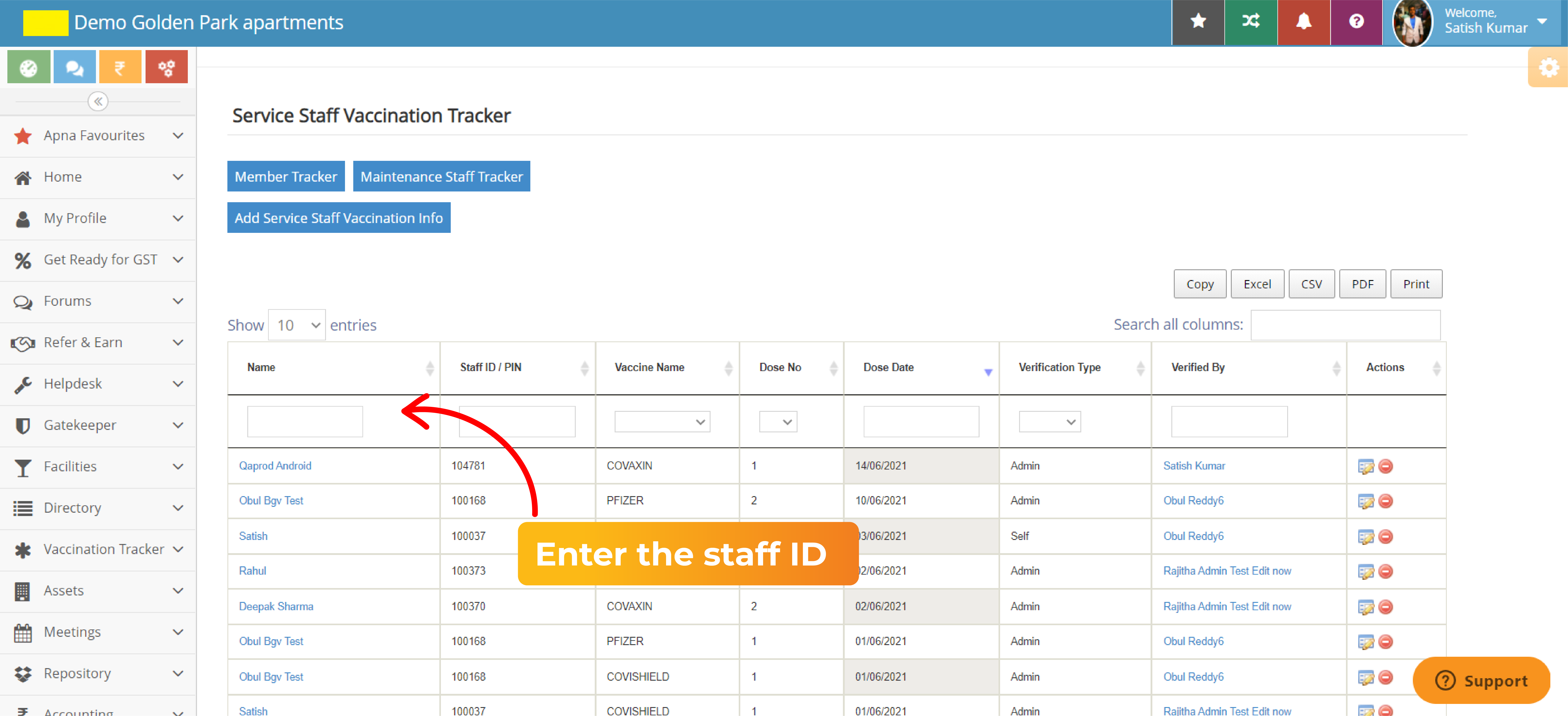The width and height of the screenshot is (1568, 716).
Task: Focus the Search all columns field
Action: point(1345,325)
